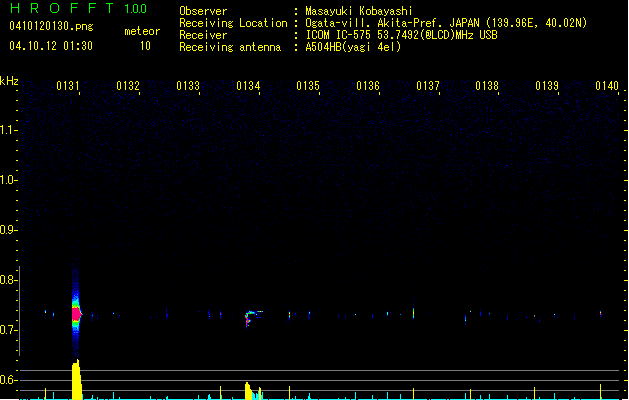The height and width of the screenshot is (400, 629).
Task: Click the 0.7 kHz axis label
Action: pos(7,330)
